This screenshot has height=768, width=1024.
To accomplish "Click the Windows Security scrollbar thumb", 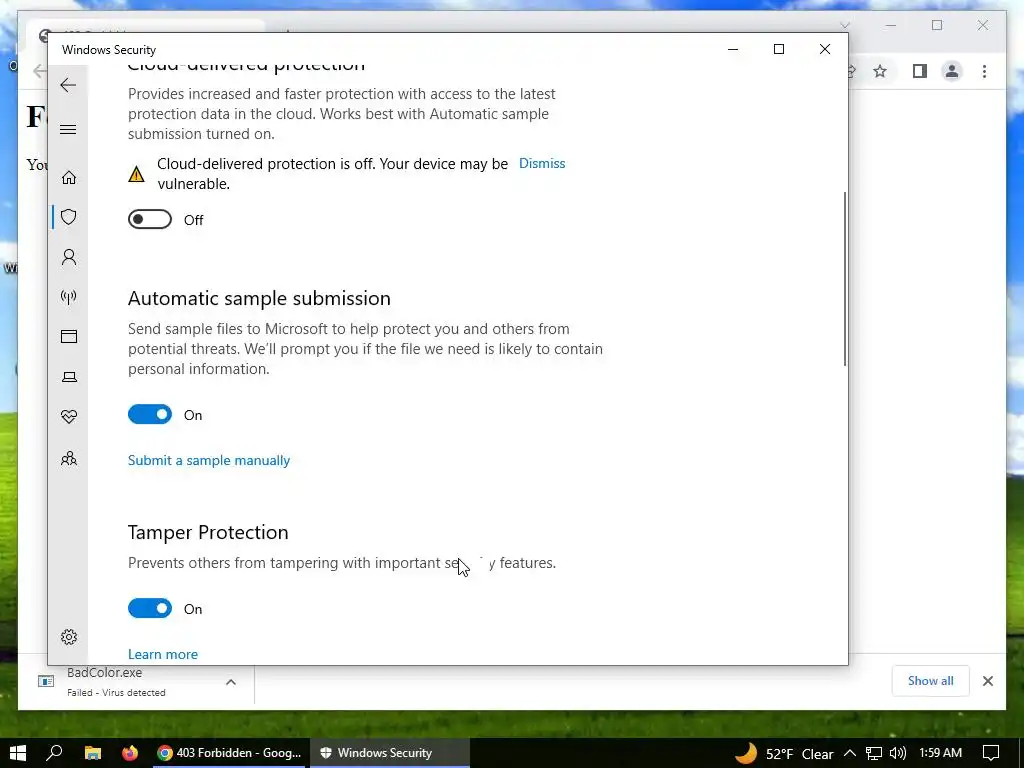I will point(844,279).
